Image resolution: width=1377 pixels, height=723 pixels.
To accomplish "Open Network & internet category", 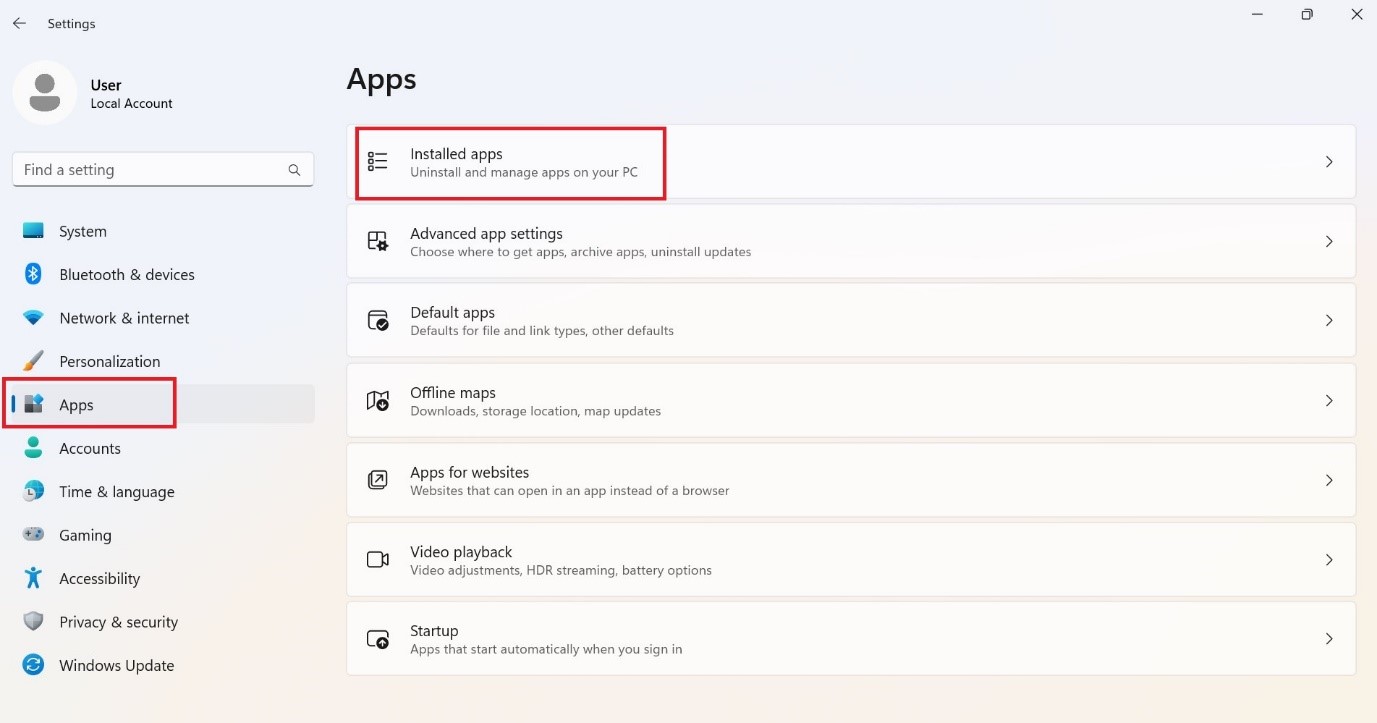I will [x=124, y=318].
